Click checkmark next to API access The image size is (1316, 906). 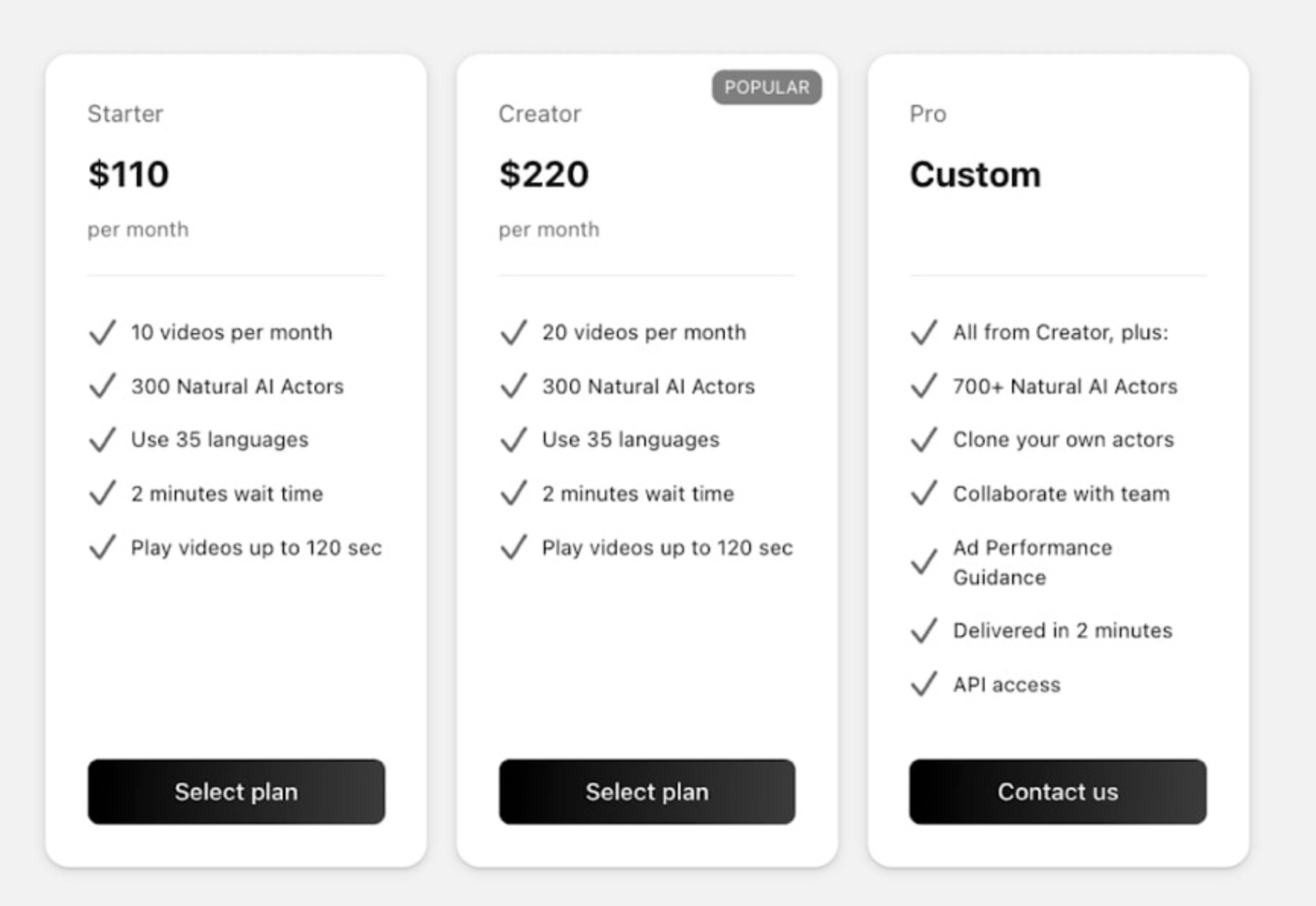[x=924, y=684]
